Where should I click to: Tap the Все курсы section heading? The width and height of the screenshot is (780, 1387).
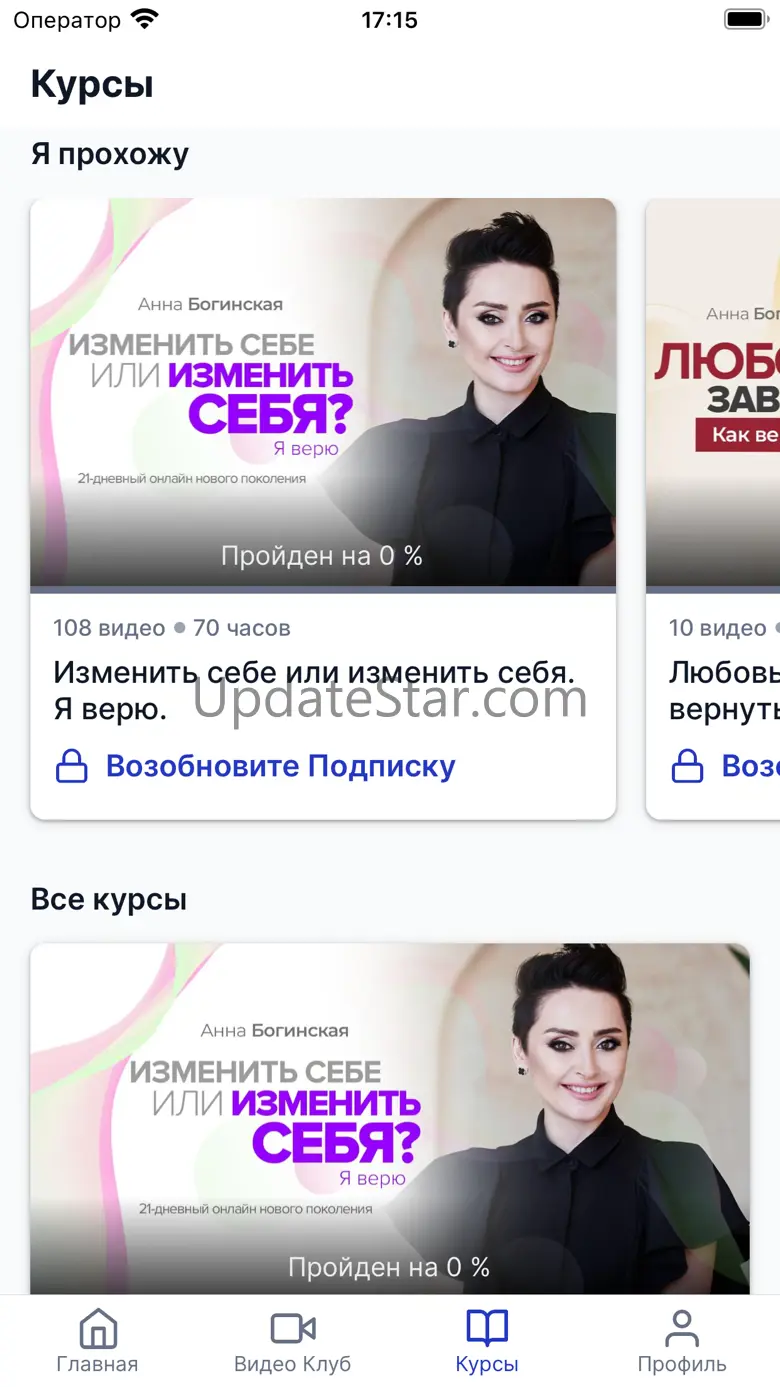(x=109, y=899)
